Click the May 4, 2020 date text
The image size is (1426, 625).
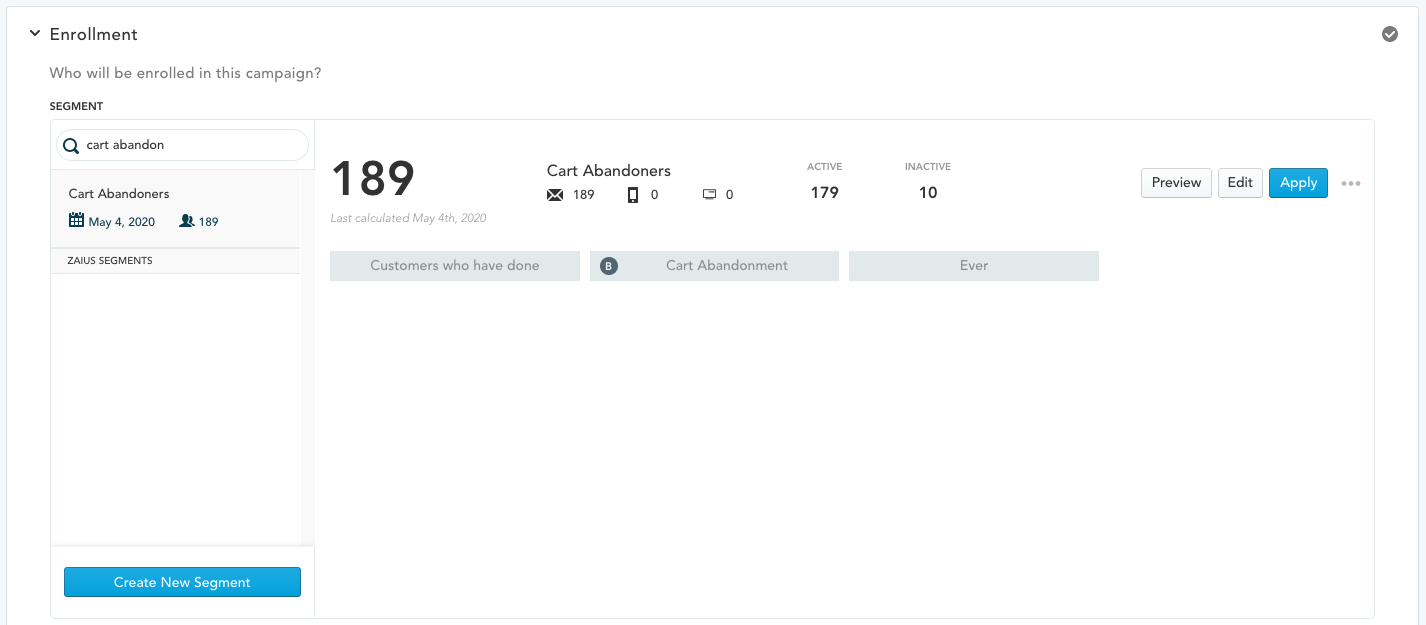(122, 222)
